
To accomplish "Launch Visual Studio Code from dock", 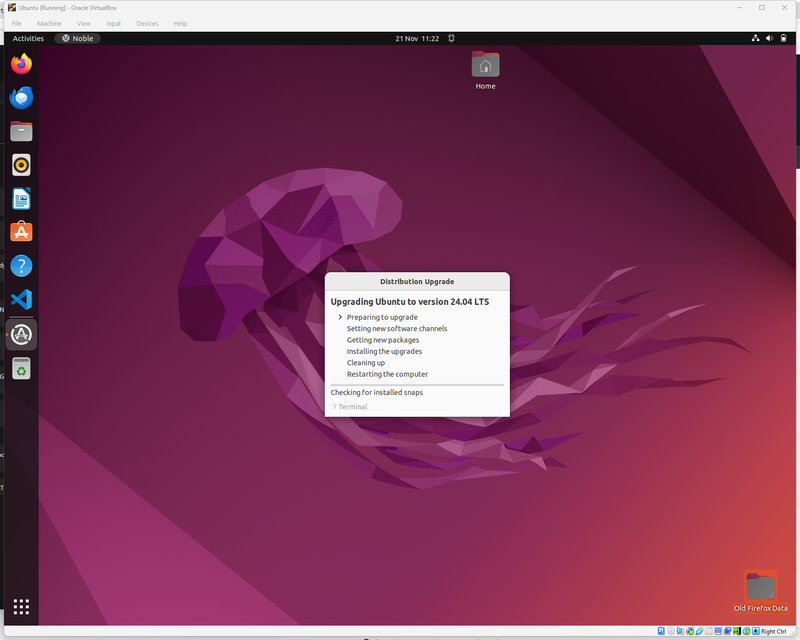I will coord(21,300).
